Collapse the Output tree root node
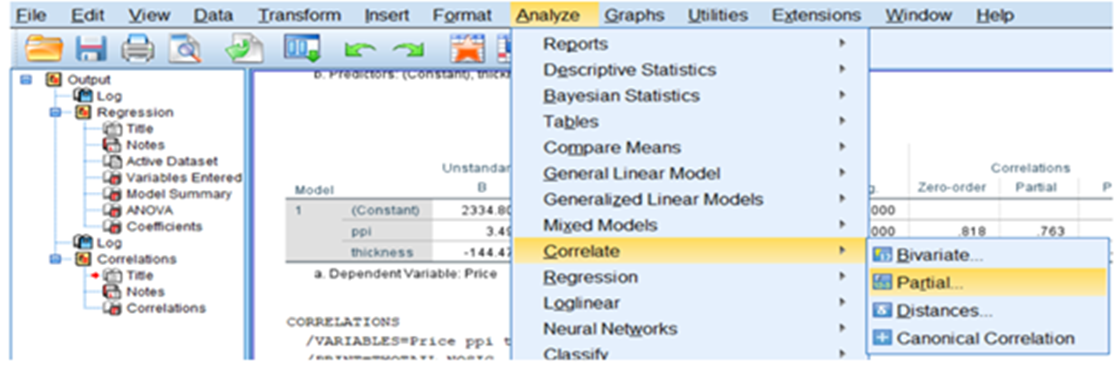Viewport: 1117px width, 376px height. pos(26,80)
